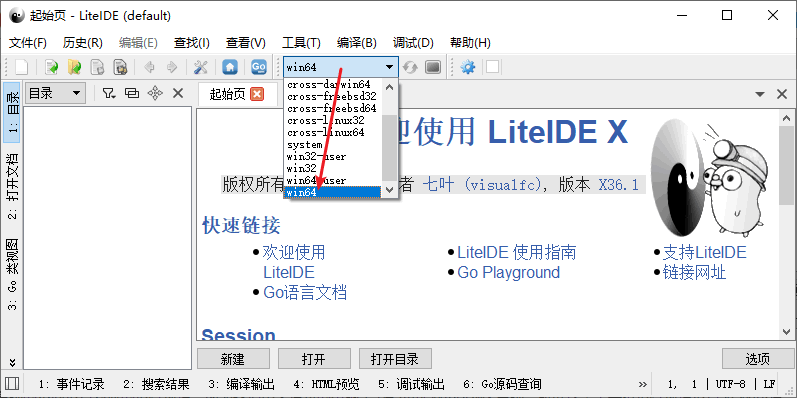Toggle the 3: Go 类视图 side tab
The height and width of the screenshot is (398, 797).
pos(13,274)
